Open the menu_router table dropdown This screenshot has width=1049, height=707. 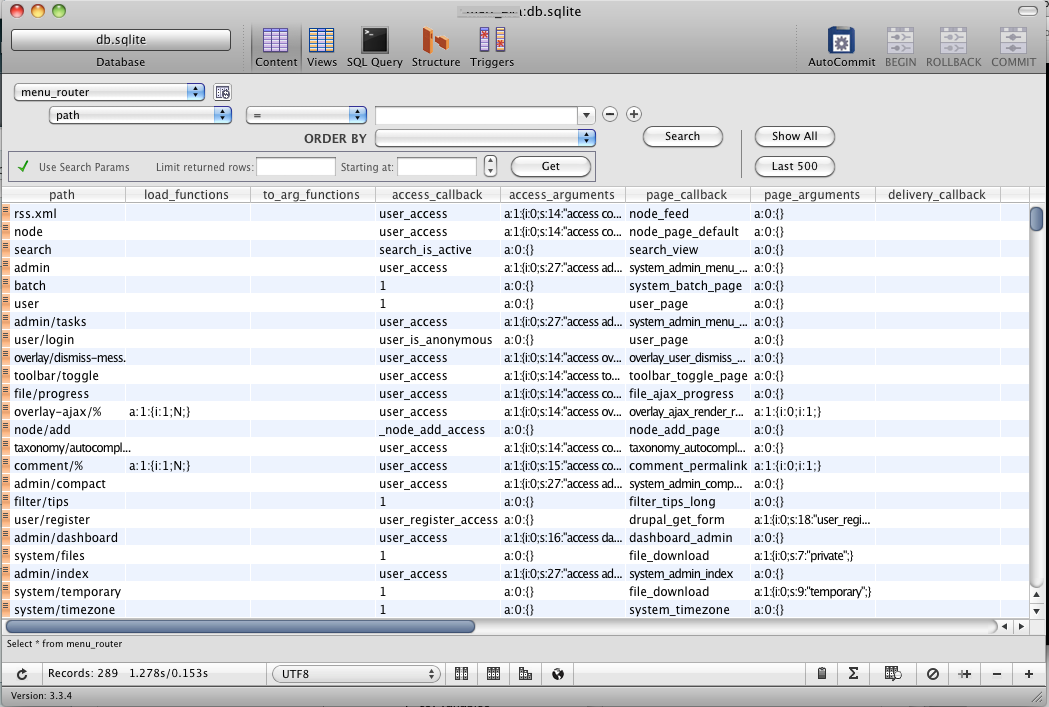pyautogui.click(x=110, y=92)
